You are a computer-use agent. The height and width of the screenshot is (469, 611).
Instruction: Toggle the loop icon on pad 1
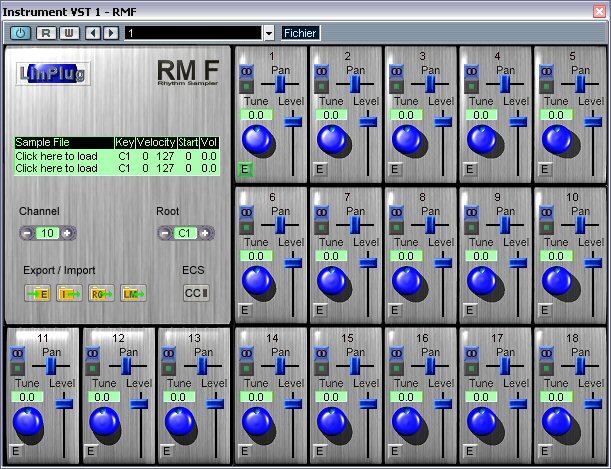click(x=246, y=72)
